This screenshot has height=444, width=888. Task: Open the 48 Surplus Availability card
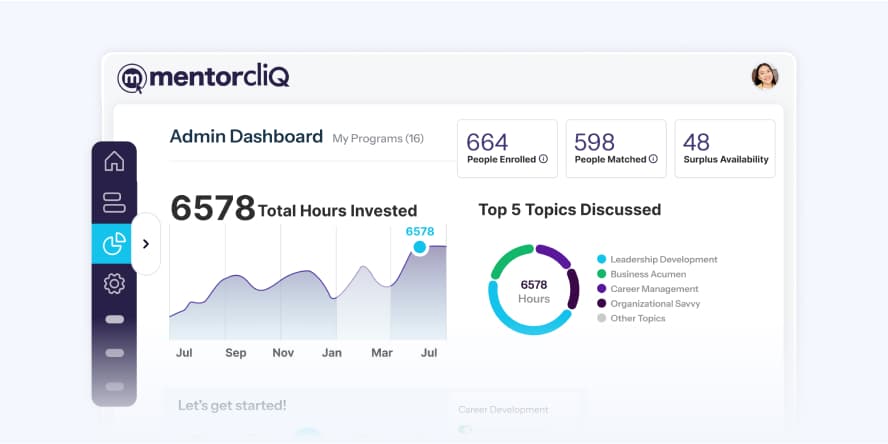(725, 149)
